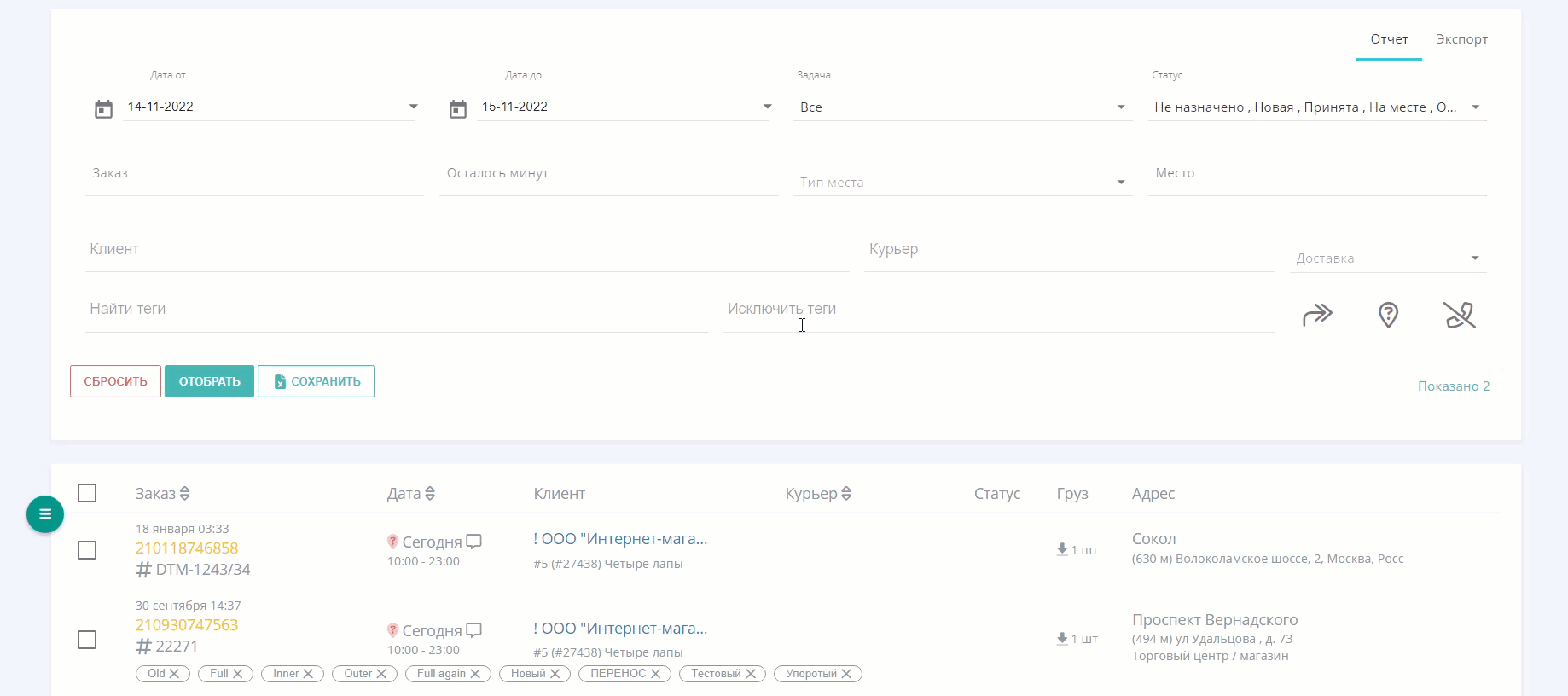Remove the Full tag

click(x=238, y=674)
